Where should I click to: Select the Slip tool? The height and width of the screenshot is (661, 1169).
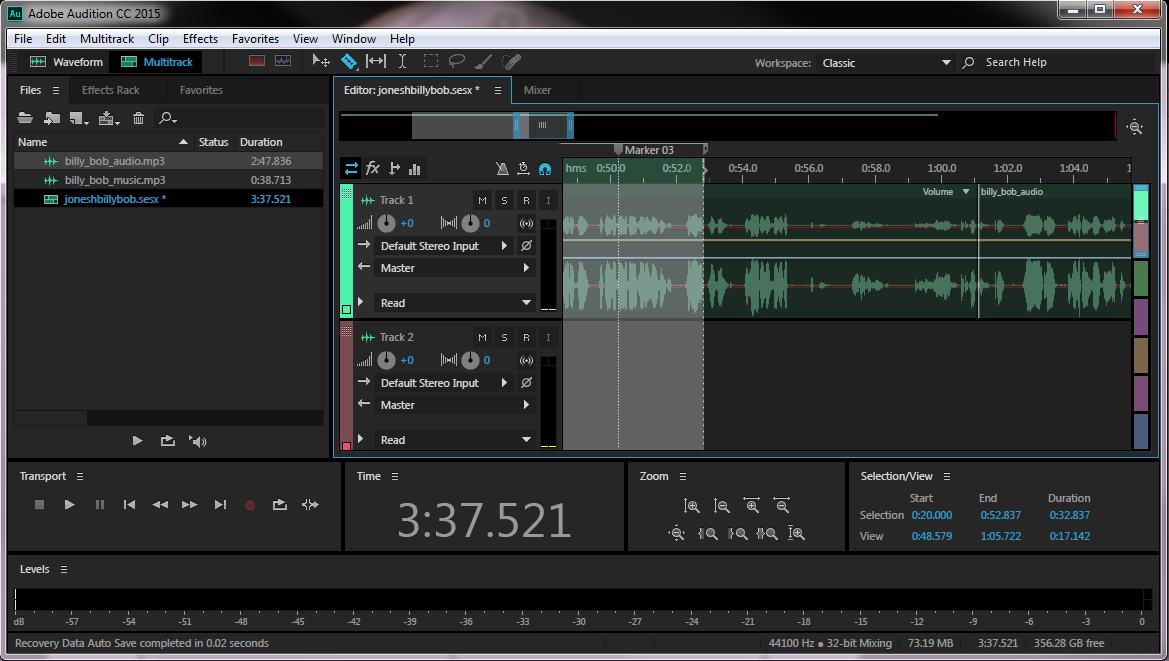point(376,61)
